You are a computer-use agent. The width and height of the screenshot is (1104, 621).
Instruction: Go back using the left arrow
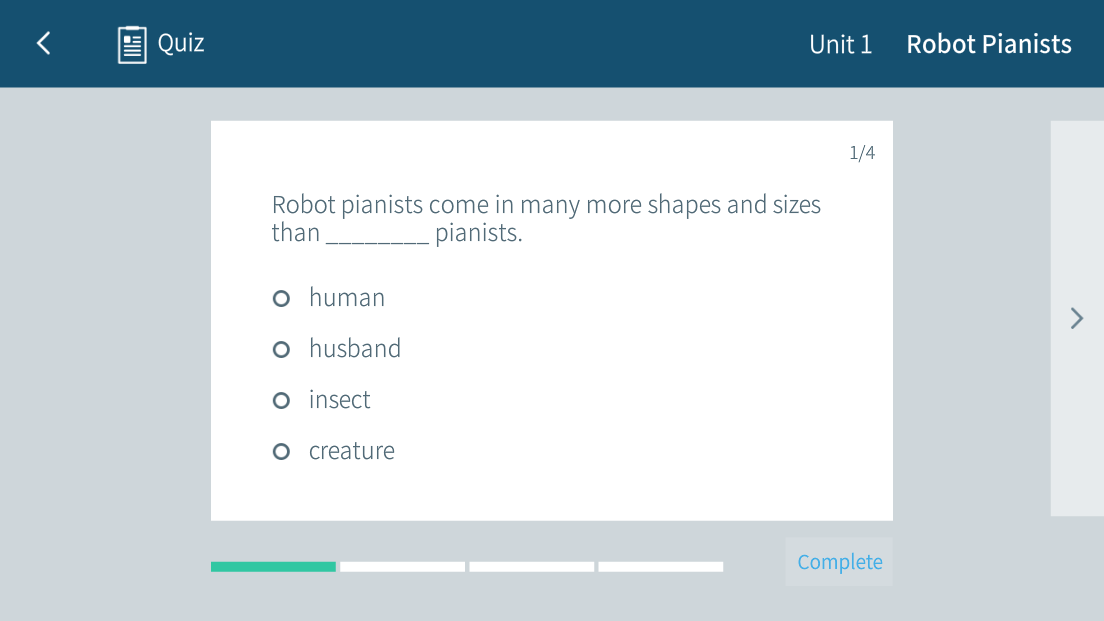click(x=43, y=43)
